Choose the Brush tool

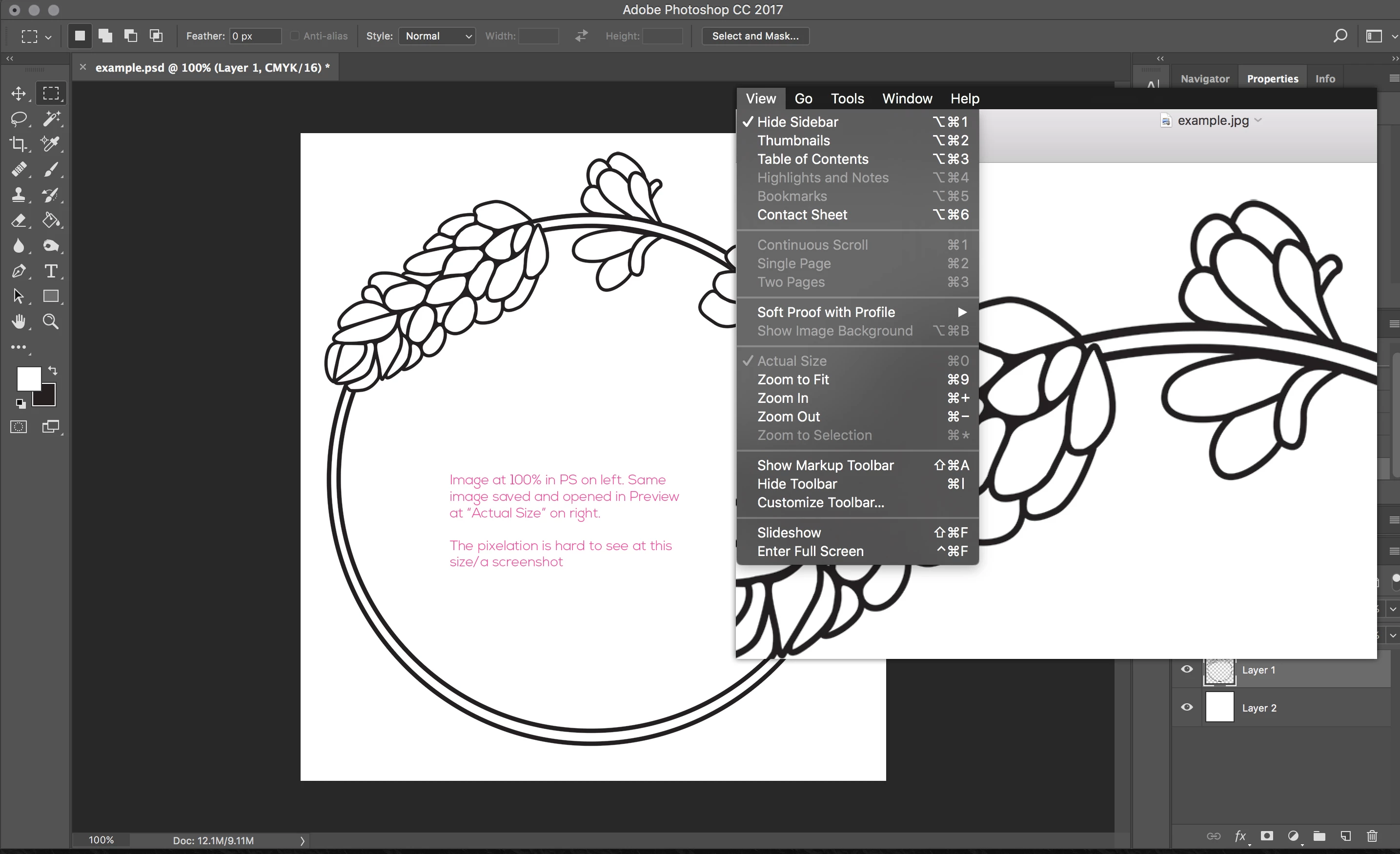[x=51, y=169]
